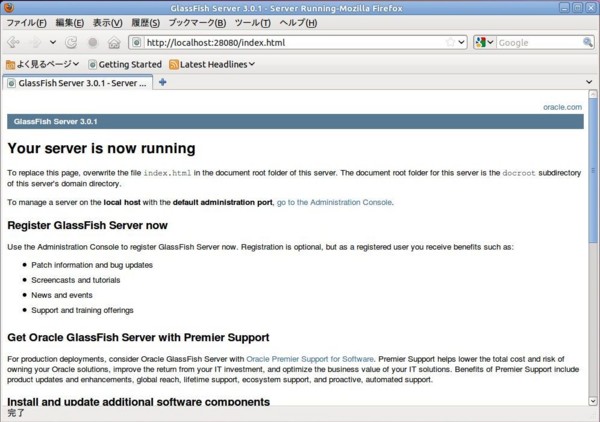Viewport: 600px width, 422px height.
Task: Bookmark this page with the star icon
Action: [x=450, y=42]
